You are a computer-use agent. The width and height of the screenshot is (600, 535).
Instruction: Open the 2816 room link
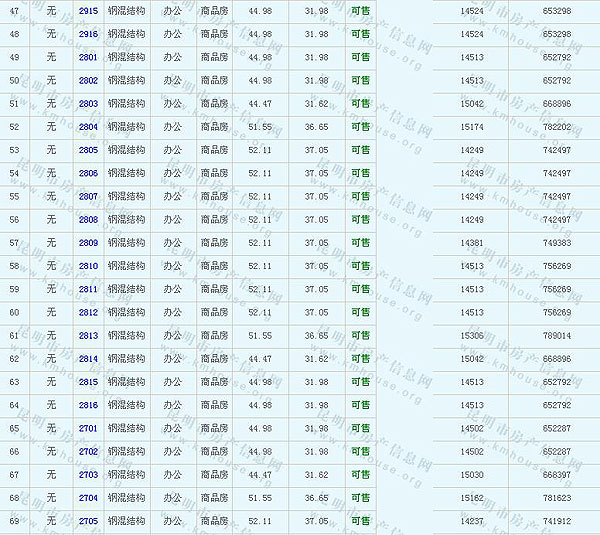[x=88, y=405]
